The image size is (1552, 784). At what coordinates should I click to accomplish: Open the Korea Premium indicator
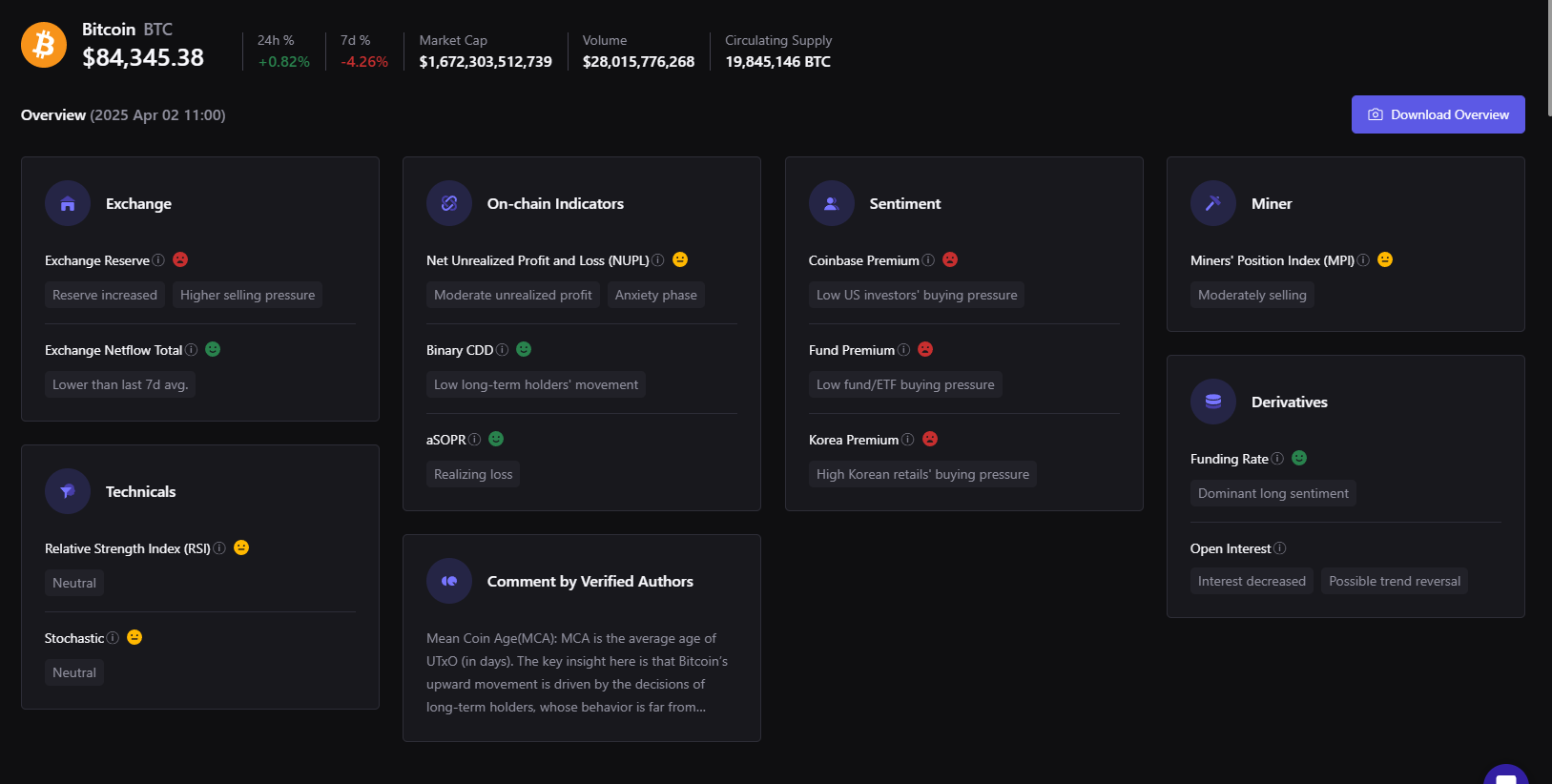853,440
